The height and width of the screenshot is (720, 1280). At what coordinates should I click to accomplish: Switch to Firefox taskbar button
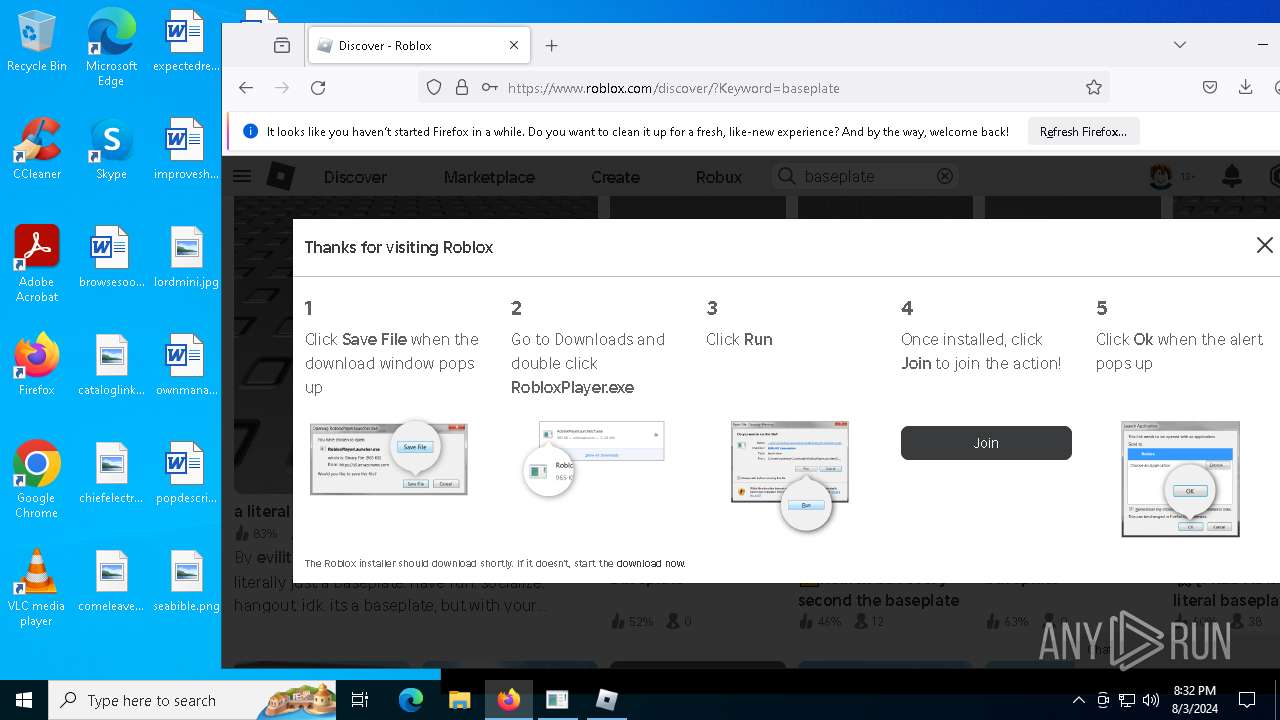(509, 700)
